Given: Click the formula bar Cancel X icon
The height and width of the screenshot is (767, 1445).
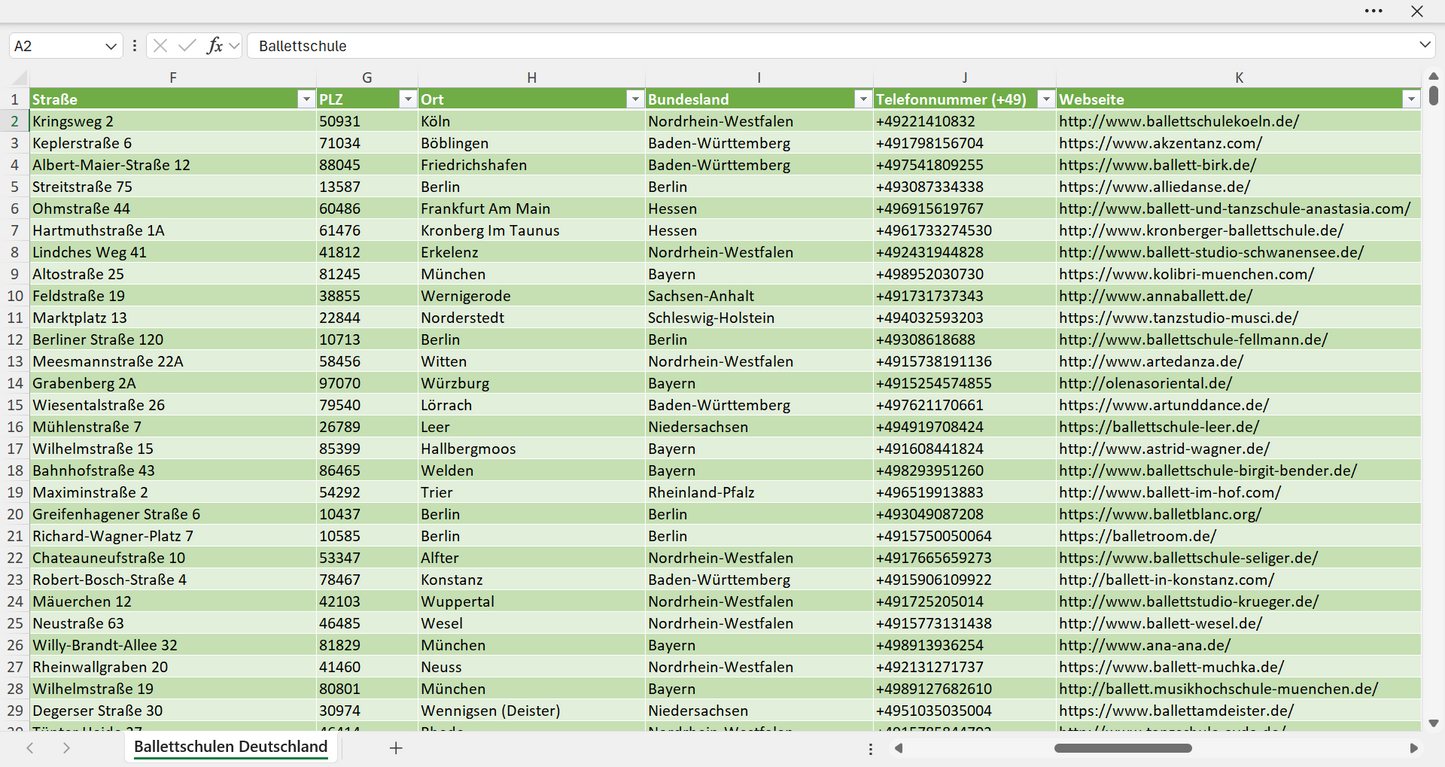Looking at the screenshot, I should (x=160, y=46).
